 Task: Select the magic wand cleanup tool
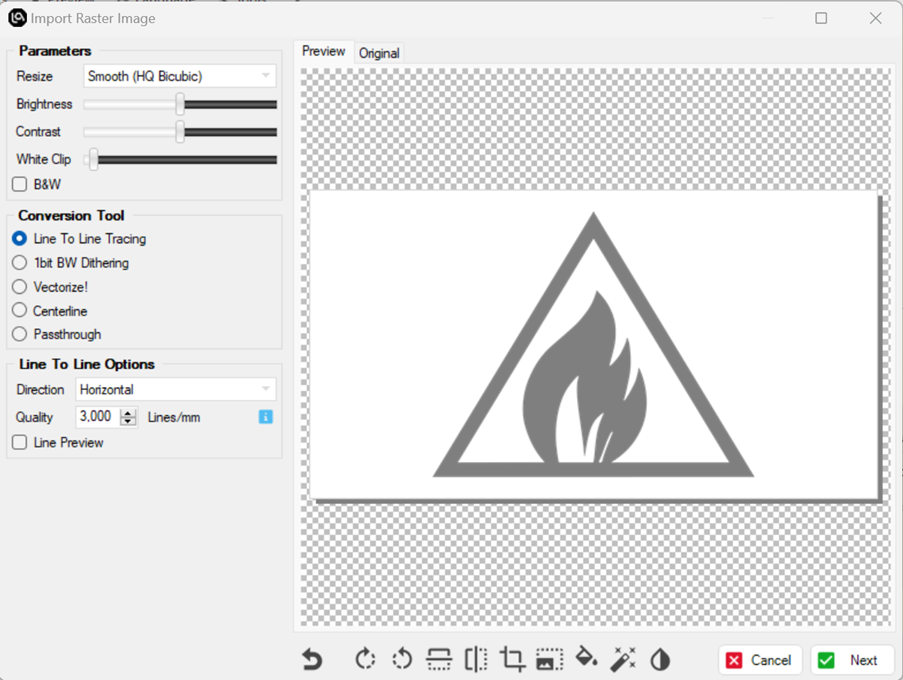pos(622,659)
